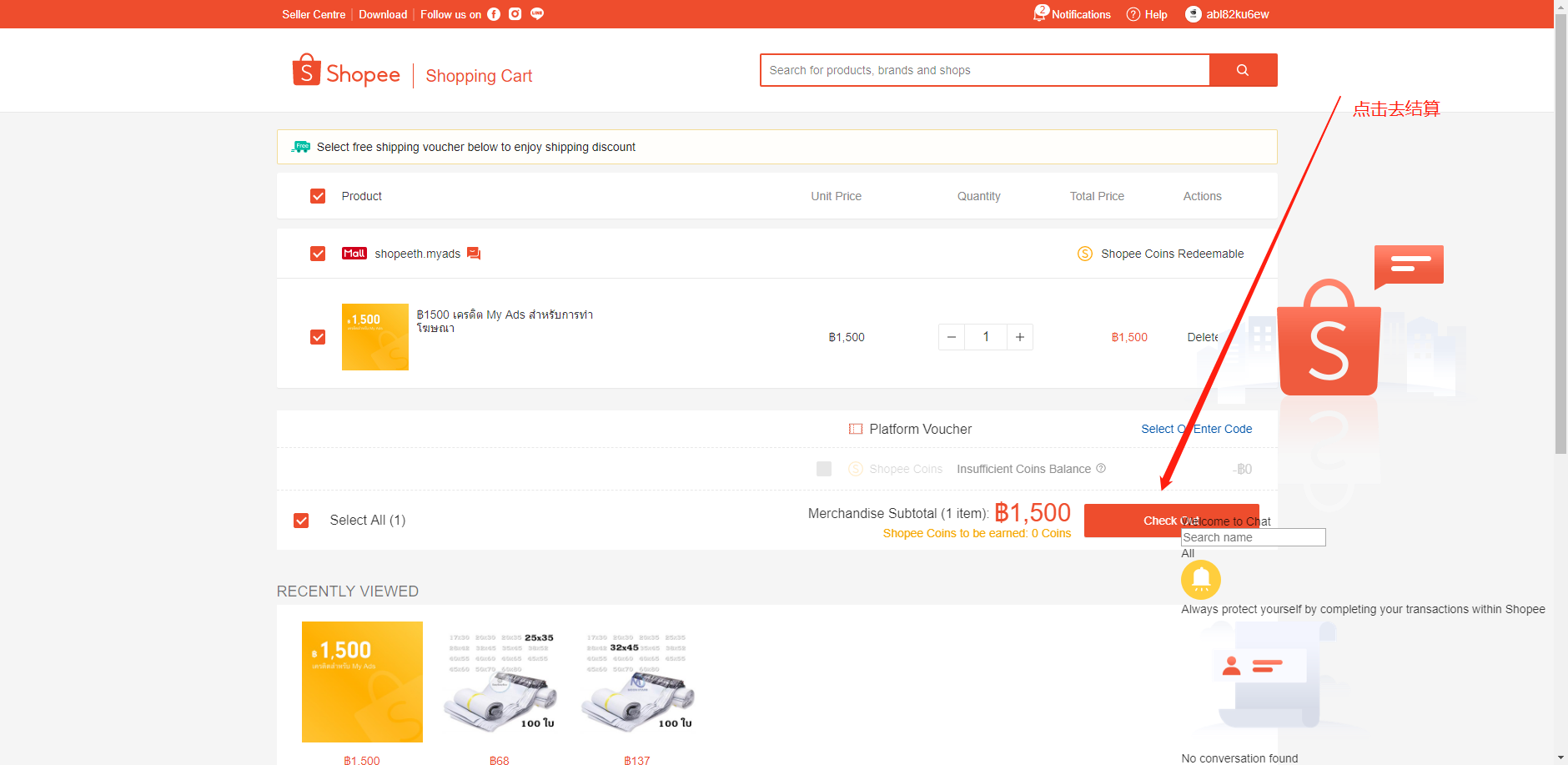Screen dimensions: 1568x765
Task: Click the chat Search name field
Action: pos(1254,537)
